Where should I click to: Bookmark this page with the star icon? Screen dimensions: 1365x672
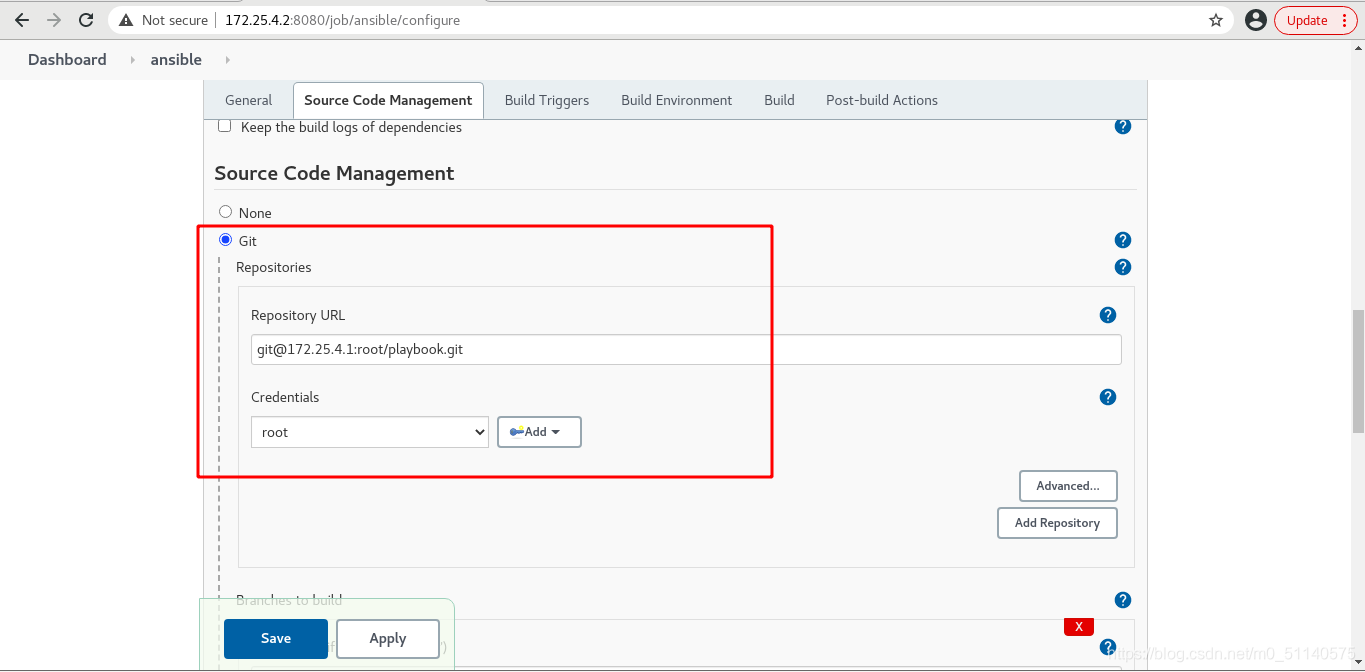[x=1216, y=20]
